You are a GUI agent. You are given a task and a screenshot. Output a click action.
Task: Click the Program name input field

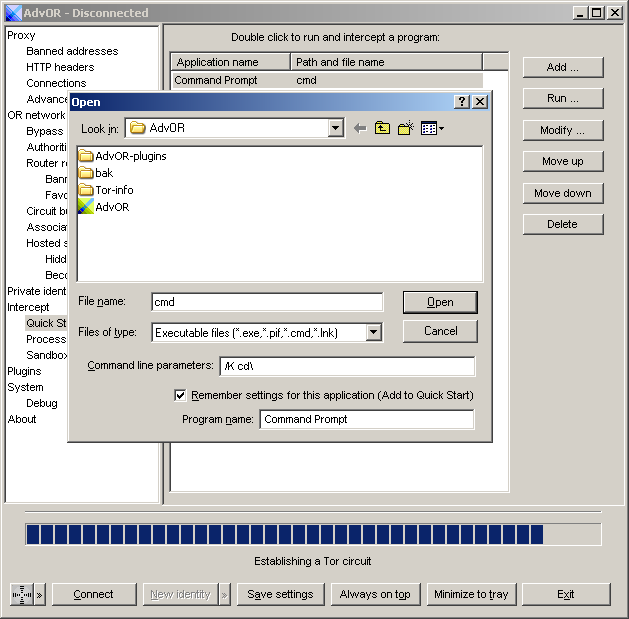tap(367, 419)
